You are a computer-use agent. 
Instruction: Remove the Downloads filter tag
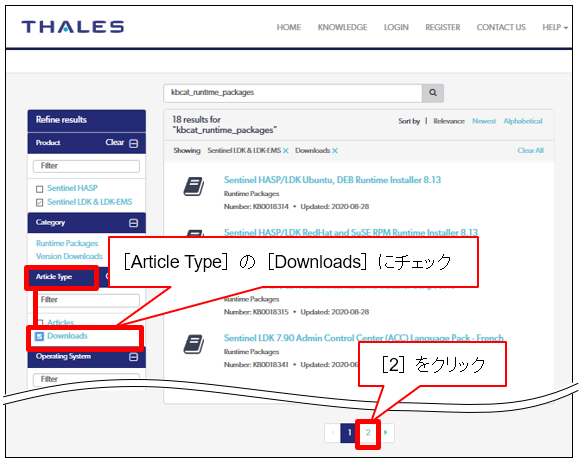(335, 151)
